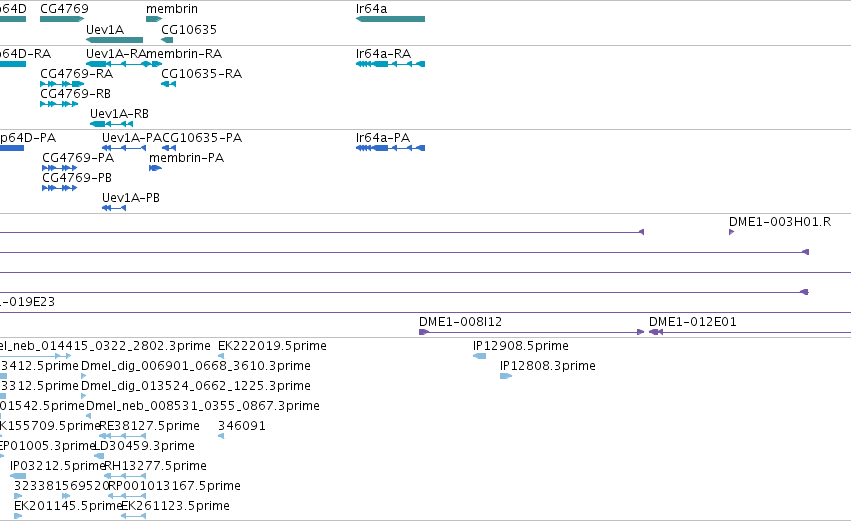Click the DME1-012E01 label text
The image size is (851, 521).
click(x=693, y=322)
